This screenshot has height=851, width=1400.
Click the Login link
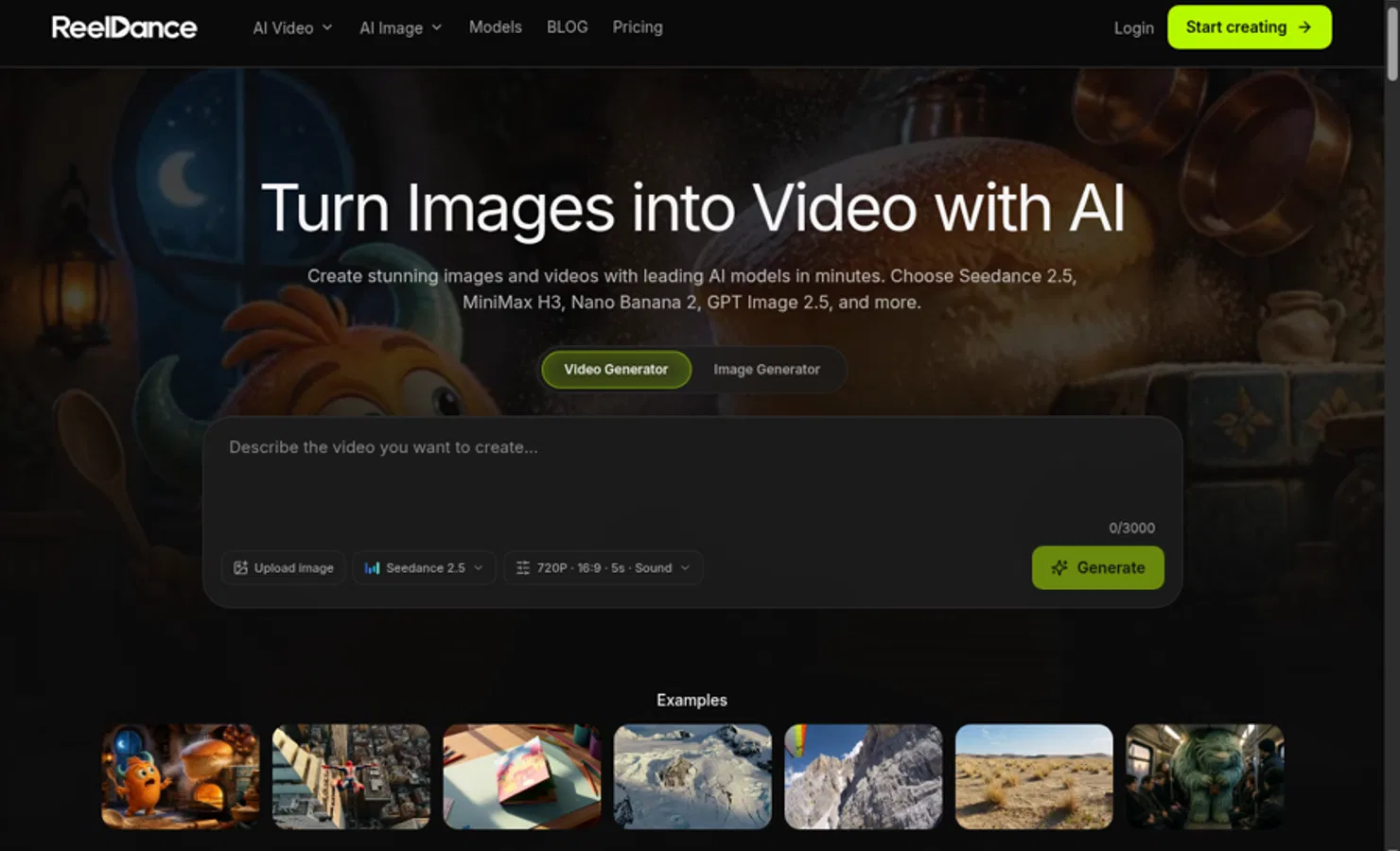click(x=1133, y=28)
